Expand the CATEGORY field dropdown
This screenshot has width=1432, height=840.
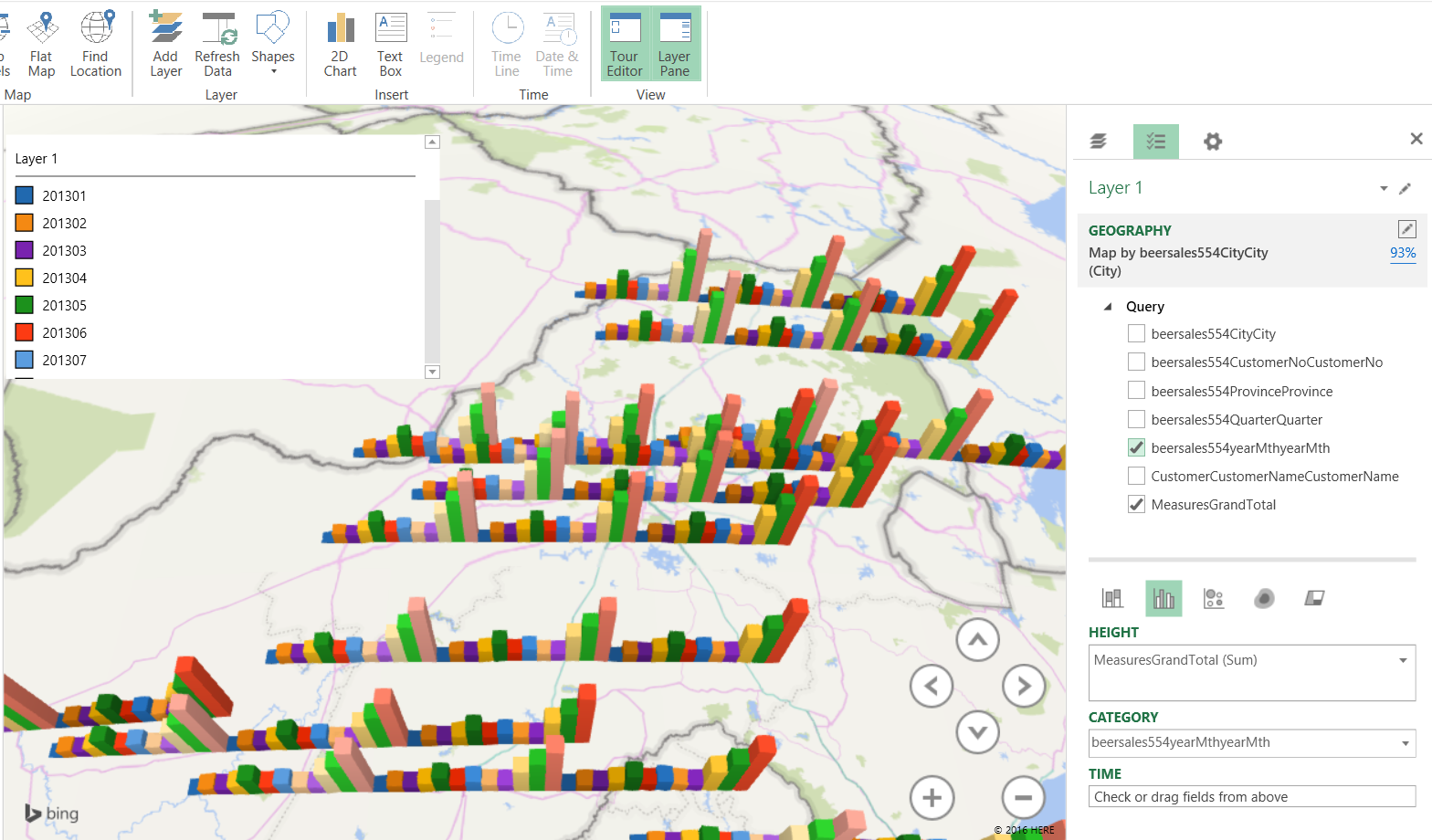[x=1405, y=743]
